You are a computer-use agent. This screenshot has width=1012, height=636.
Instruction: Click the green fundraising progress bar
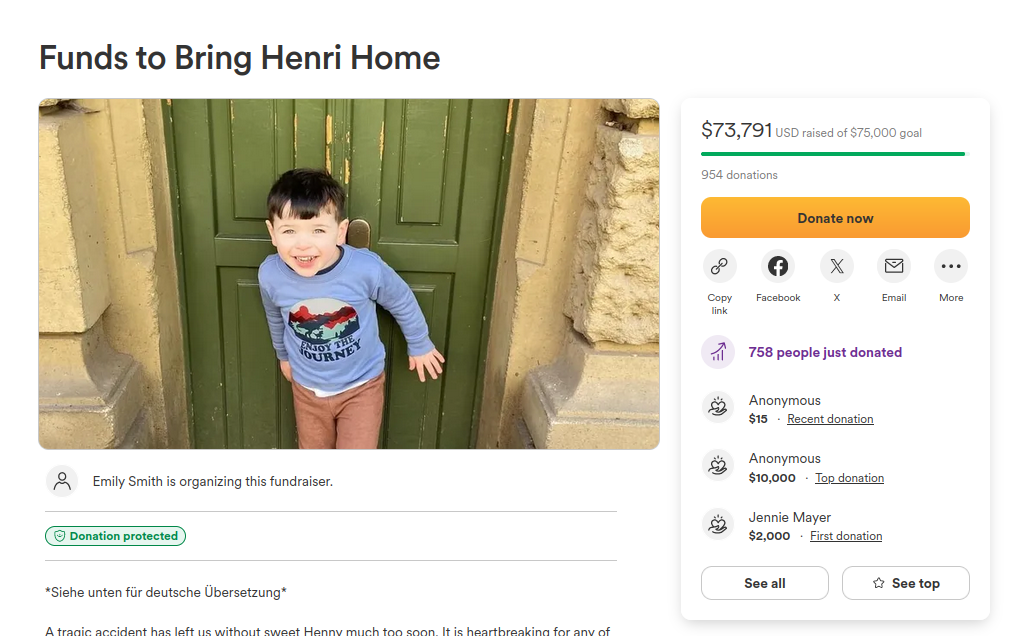(x=834, y=154)
